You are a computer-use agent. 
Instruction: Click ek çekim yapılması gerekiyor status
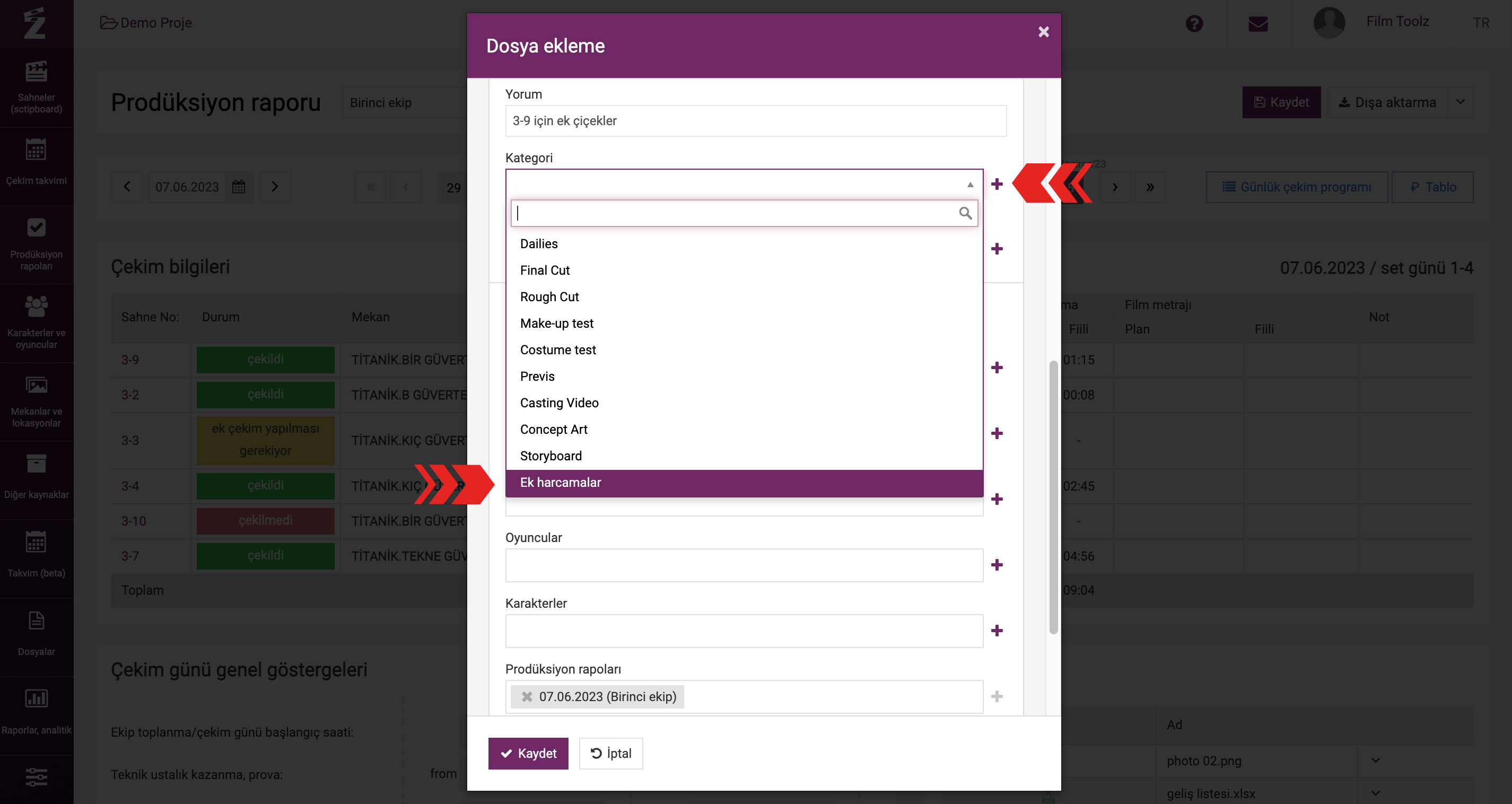(x=265, y=440)
